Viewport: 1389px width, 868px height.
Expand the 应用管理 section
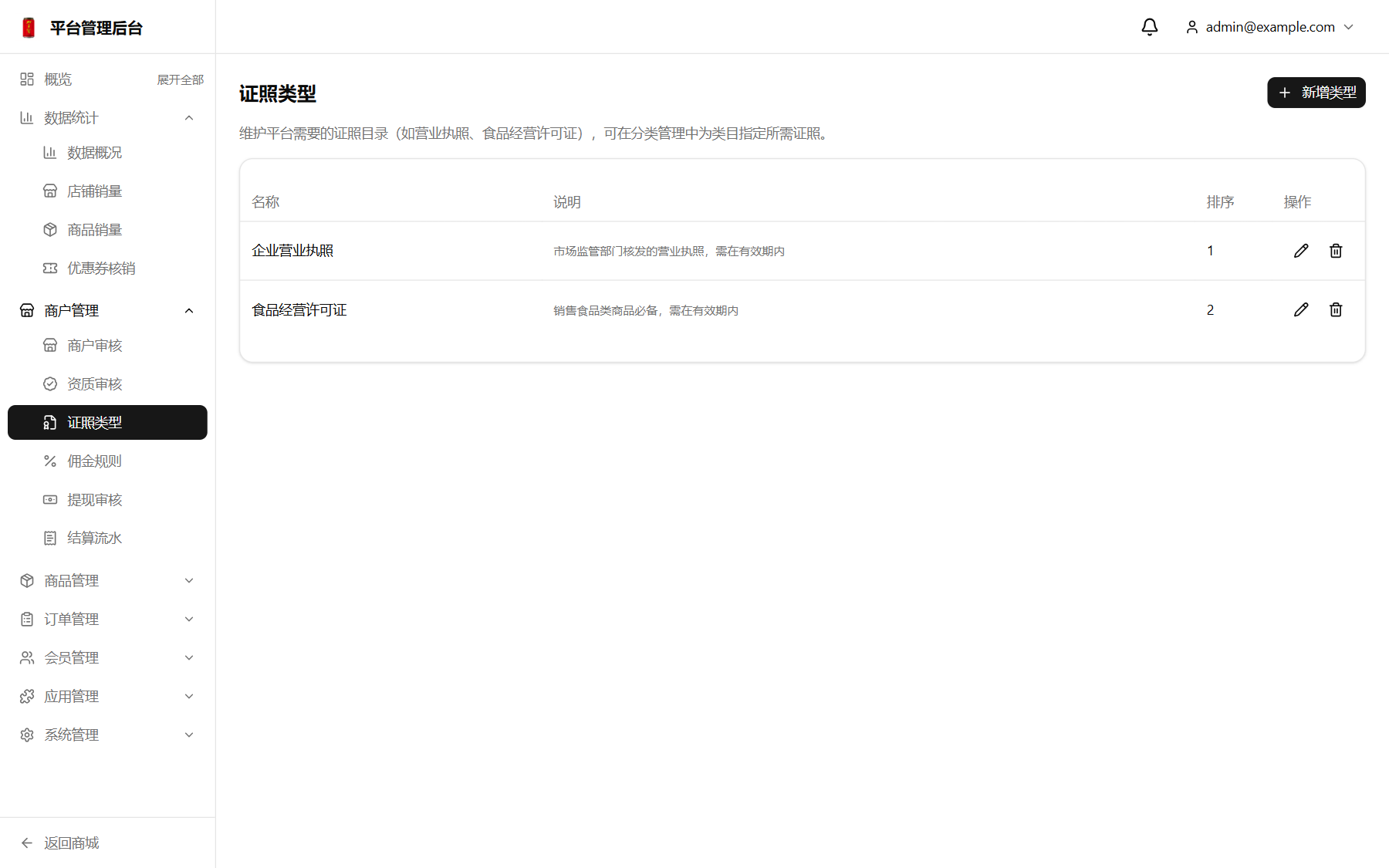click(x=107, y=697)
